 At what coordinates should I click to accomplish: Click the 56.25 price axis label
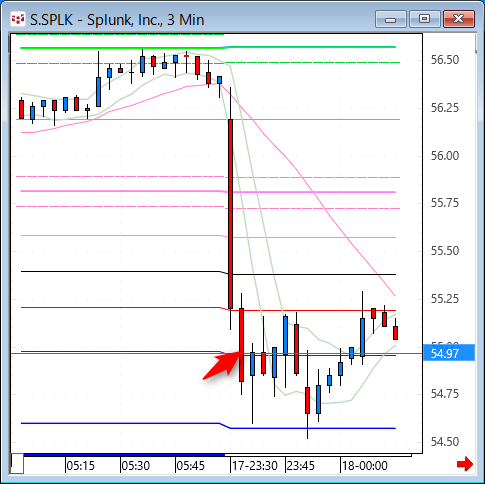445,108
